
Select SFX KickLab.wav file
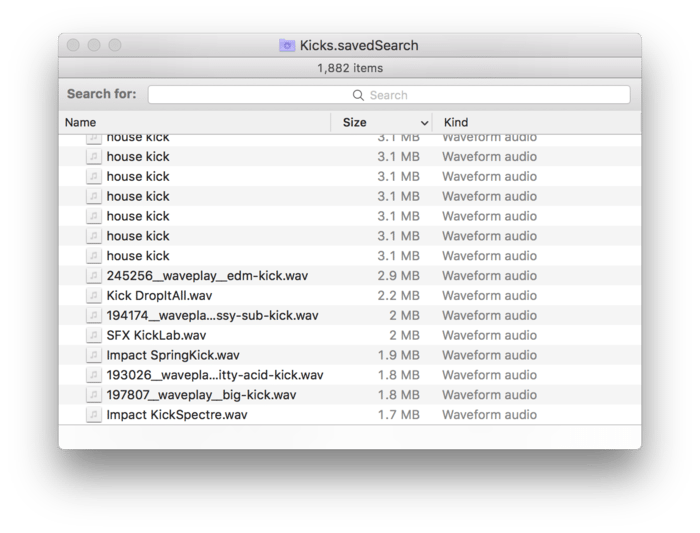(350, 335)
